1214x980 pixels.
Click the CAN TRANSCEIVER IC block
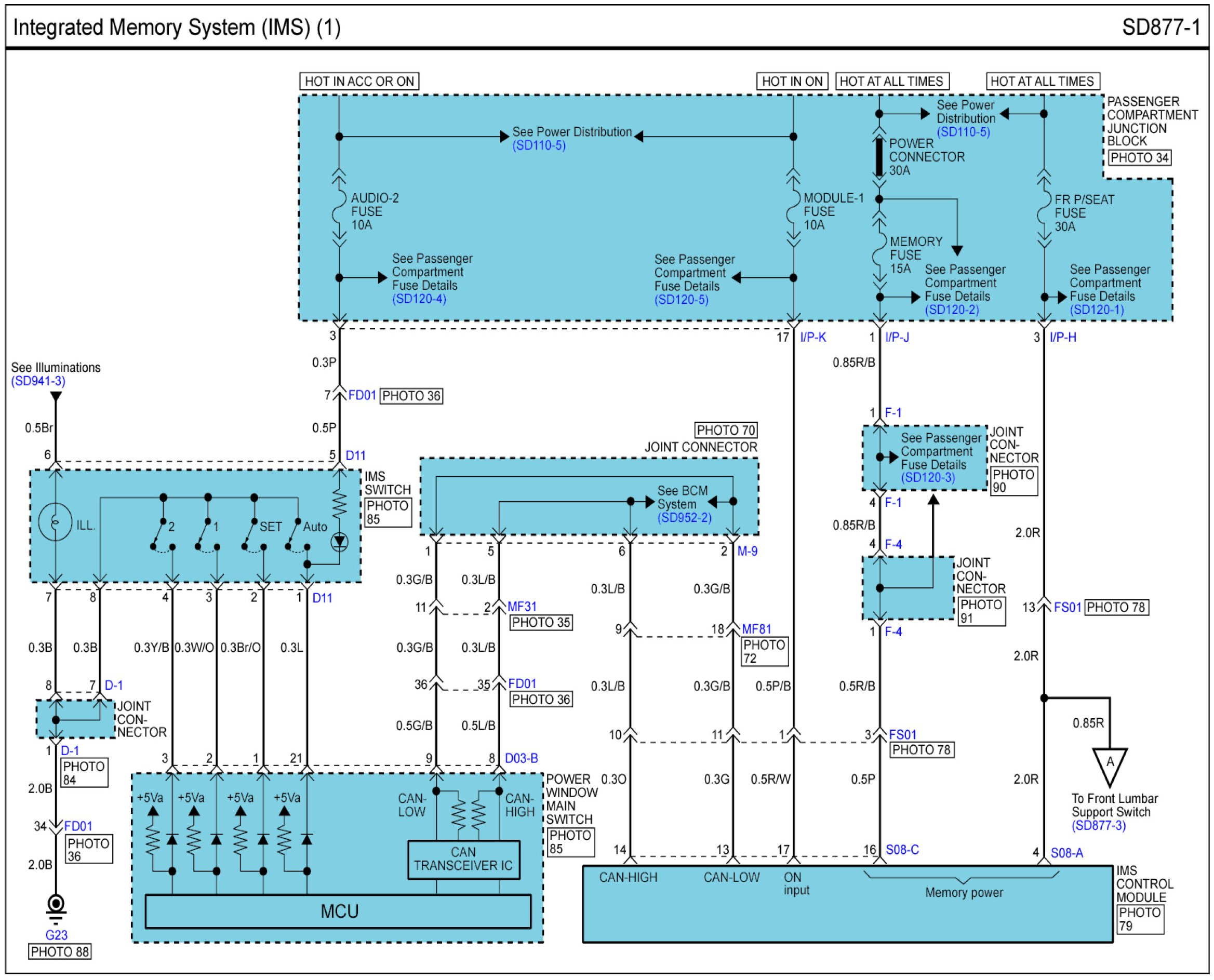[463, 859]
